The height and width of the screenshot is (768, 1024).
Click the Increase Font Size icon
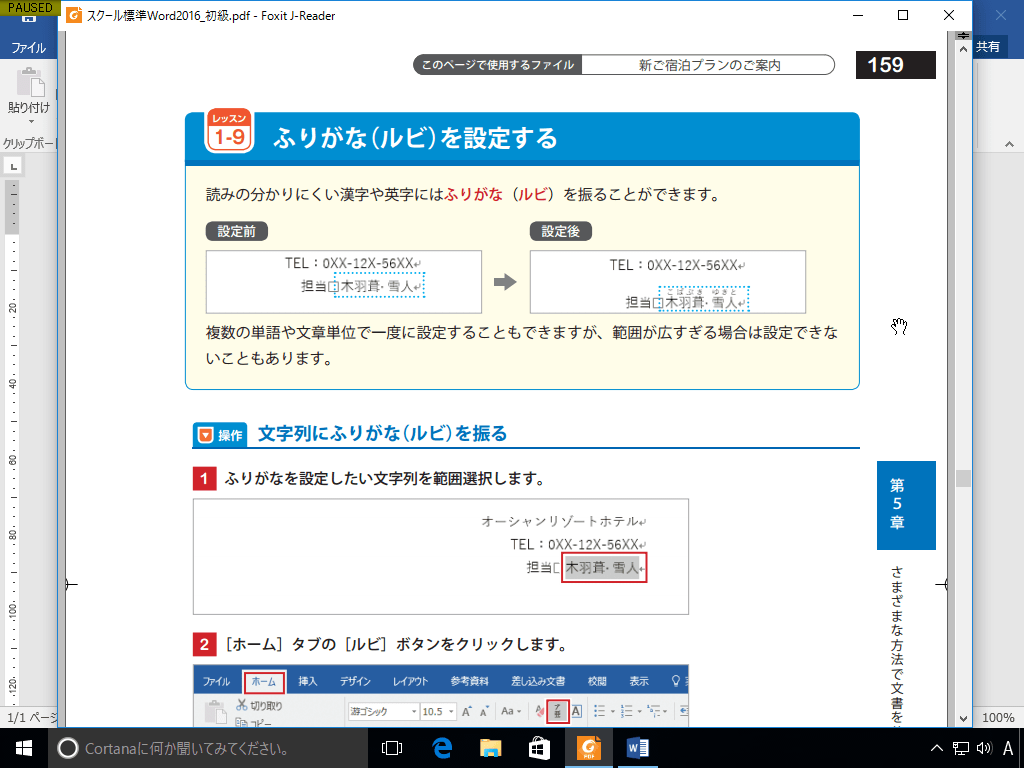pos(465,710)
